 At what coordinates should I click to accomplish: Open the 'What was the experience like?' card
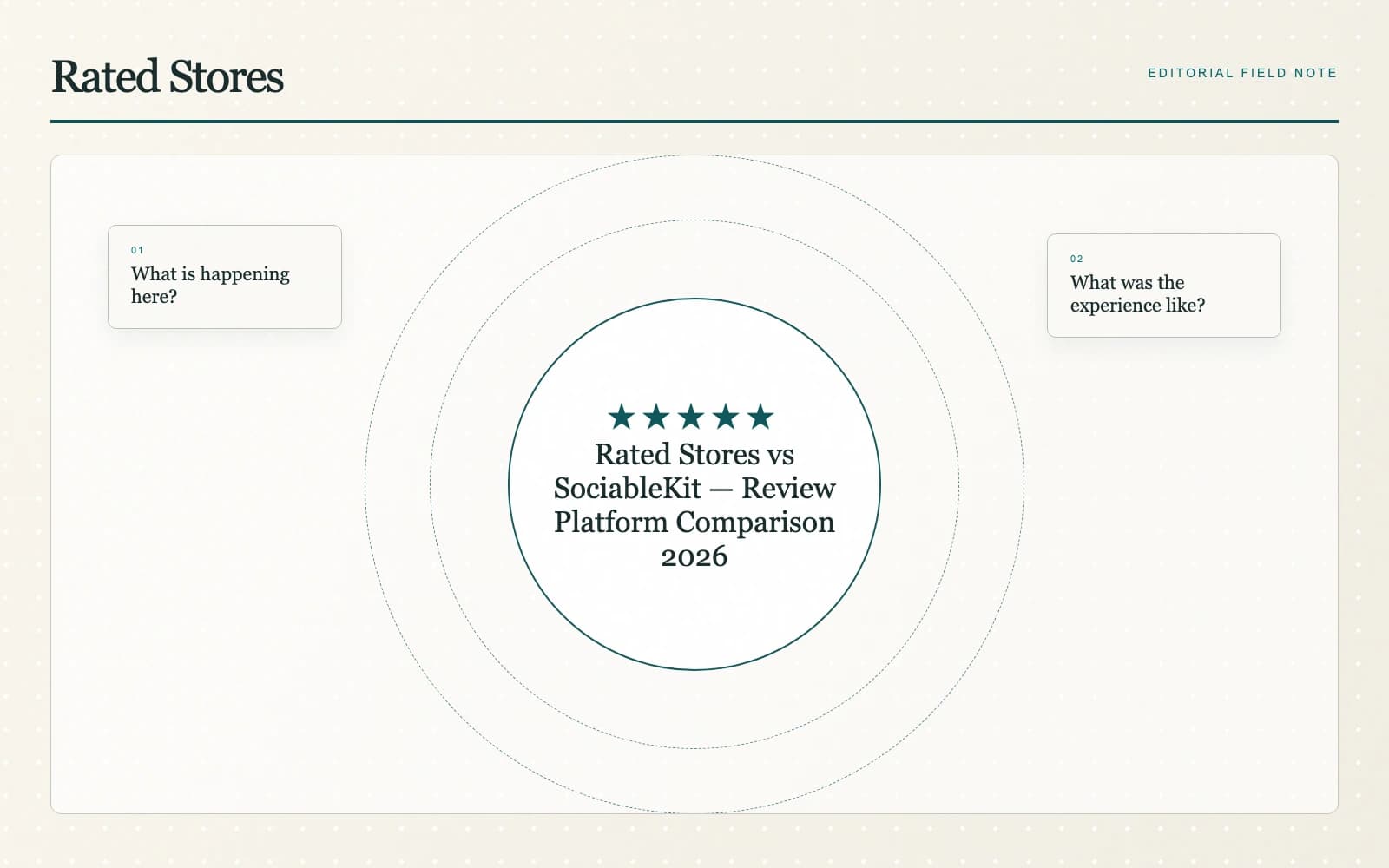[x=1164, y=286]
